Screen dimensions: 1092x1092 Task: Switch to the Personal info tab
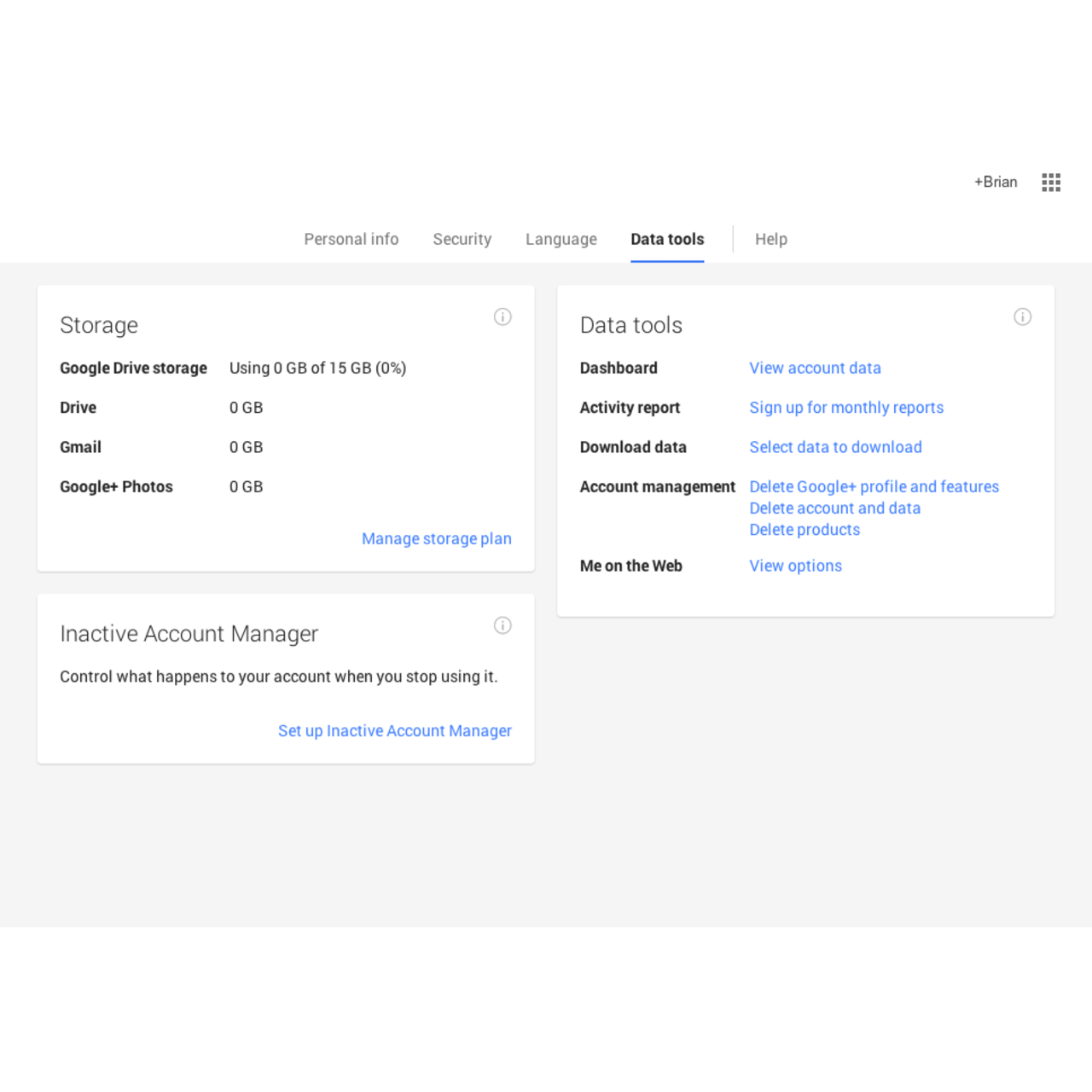(x=351, y=239)
